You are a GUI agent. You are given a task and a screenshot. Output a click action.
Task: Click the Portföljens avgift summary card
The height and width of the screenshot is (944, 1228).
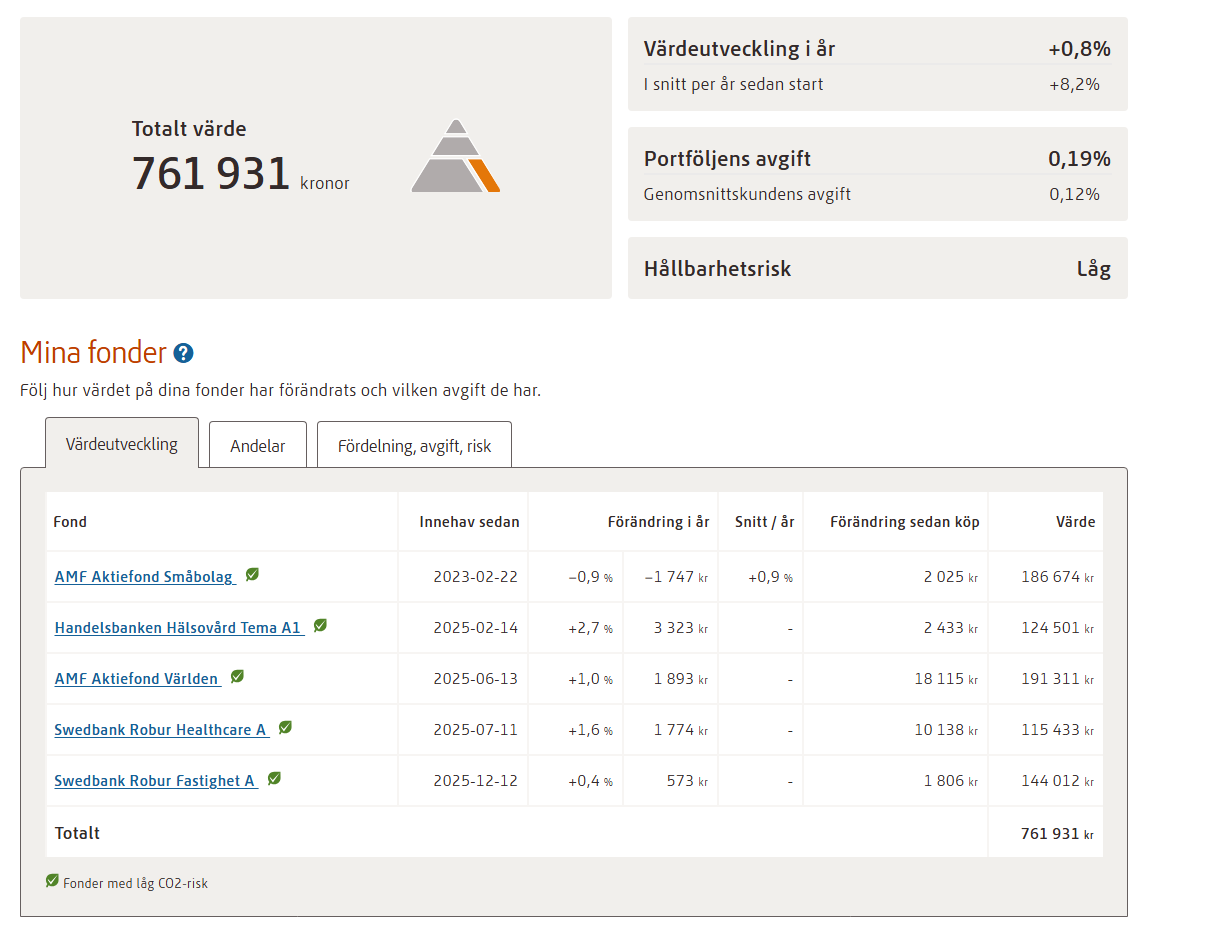click(x=877, y=174)
